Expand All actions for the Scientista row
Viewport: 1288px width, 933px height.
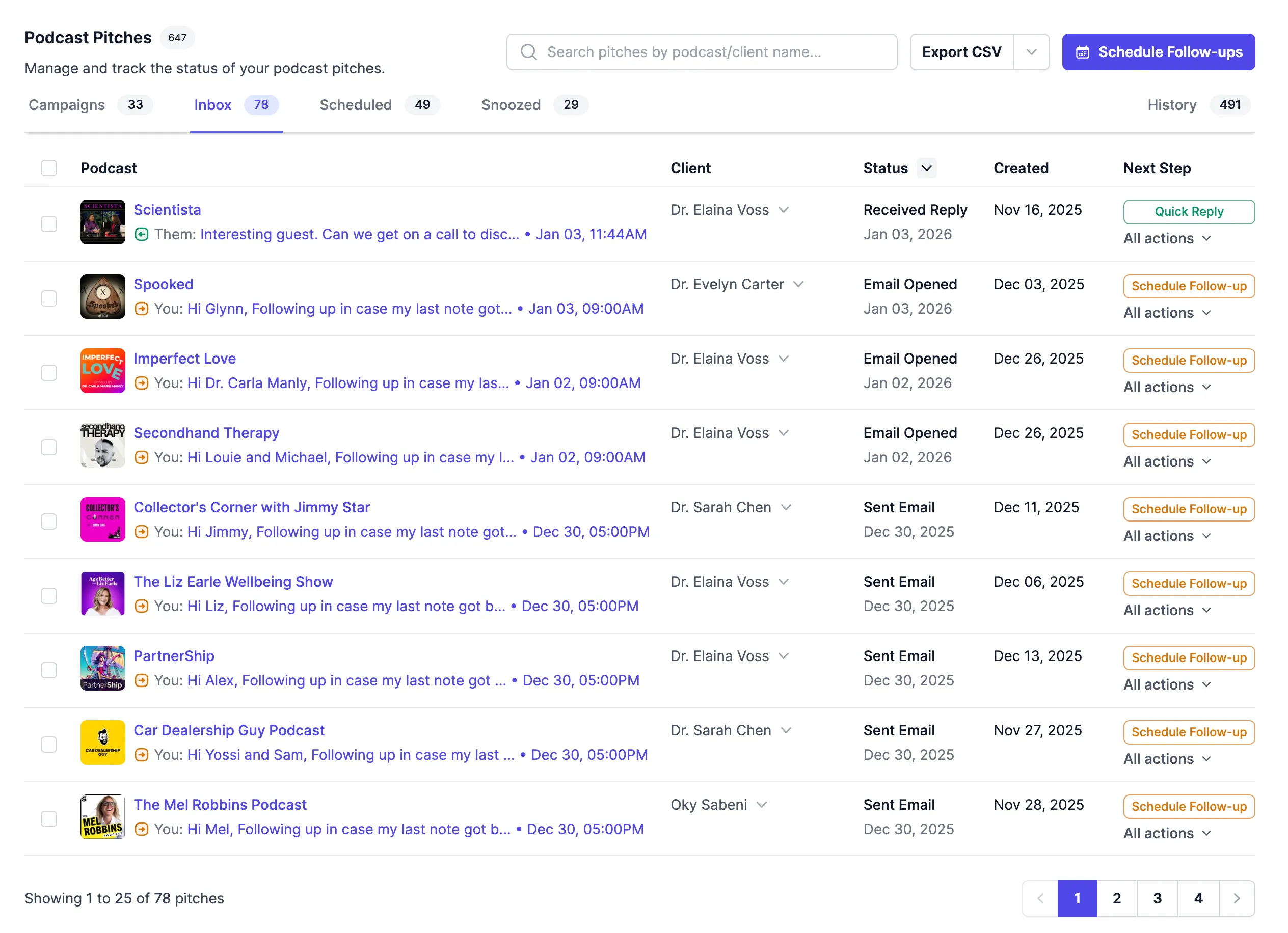pos(1167,238)
